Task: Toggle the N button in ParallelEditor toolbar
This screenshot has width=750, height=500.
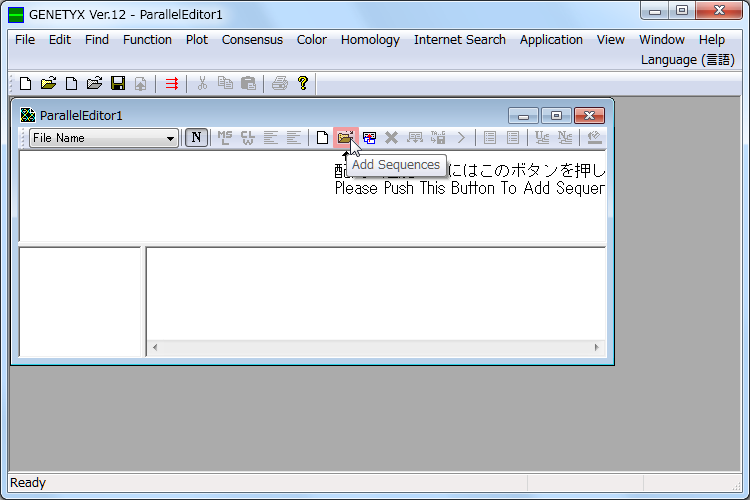Action: (196, 138)
